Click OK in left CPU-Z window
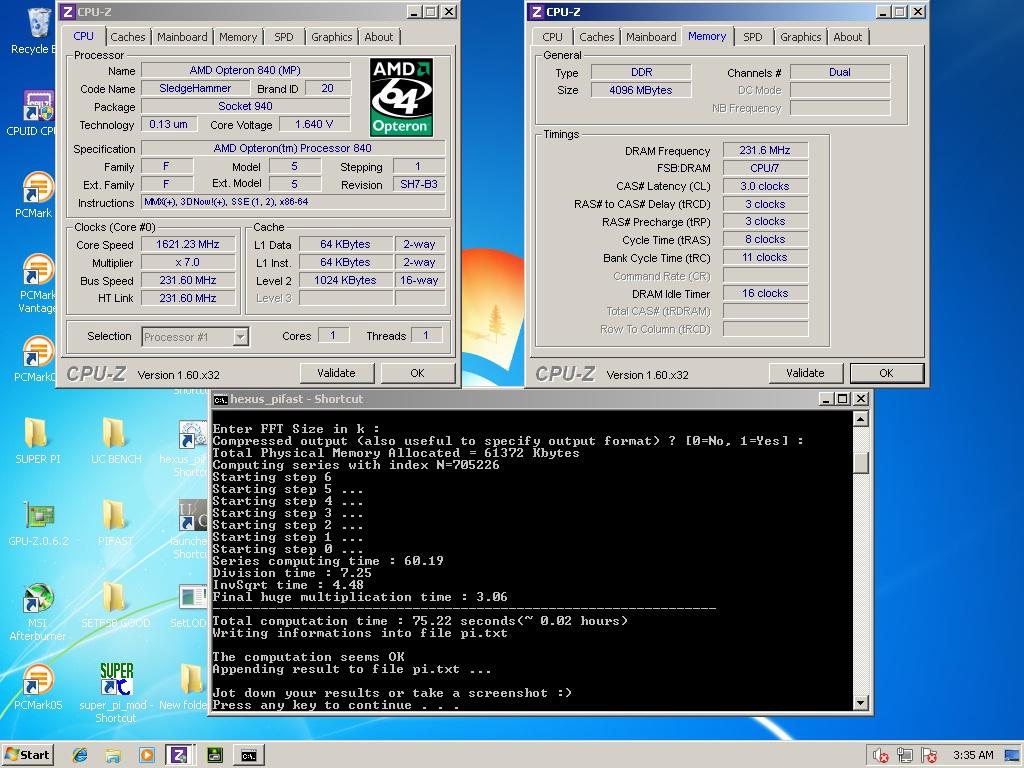 coord(417,373)
